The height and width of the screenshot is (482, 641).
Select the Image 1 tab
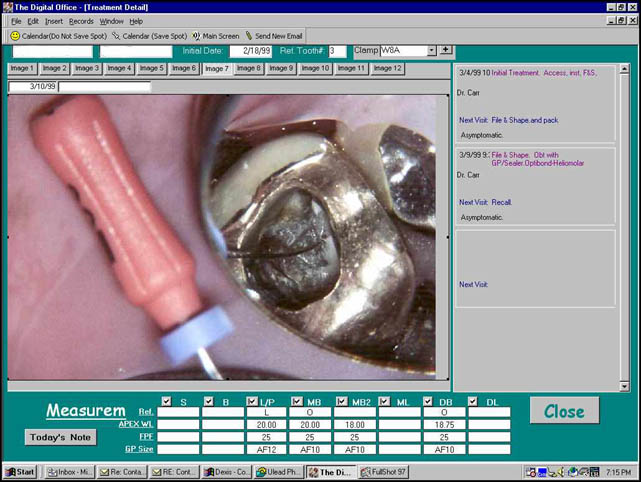[21, 68]
